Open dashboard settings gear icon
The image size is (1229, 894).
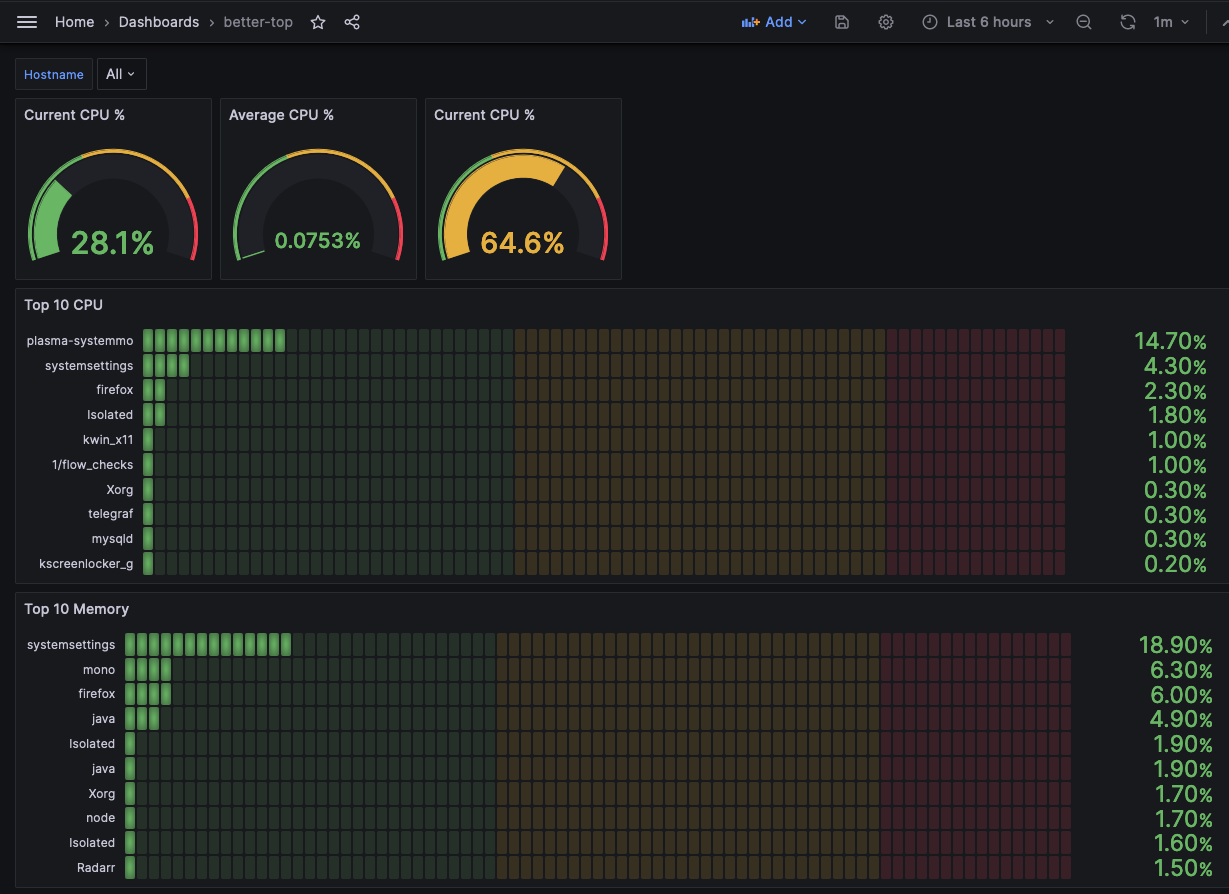(886, 22)
